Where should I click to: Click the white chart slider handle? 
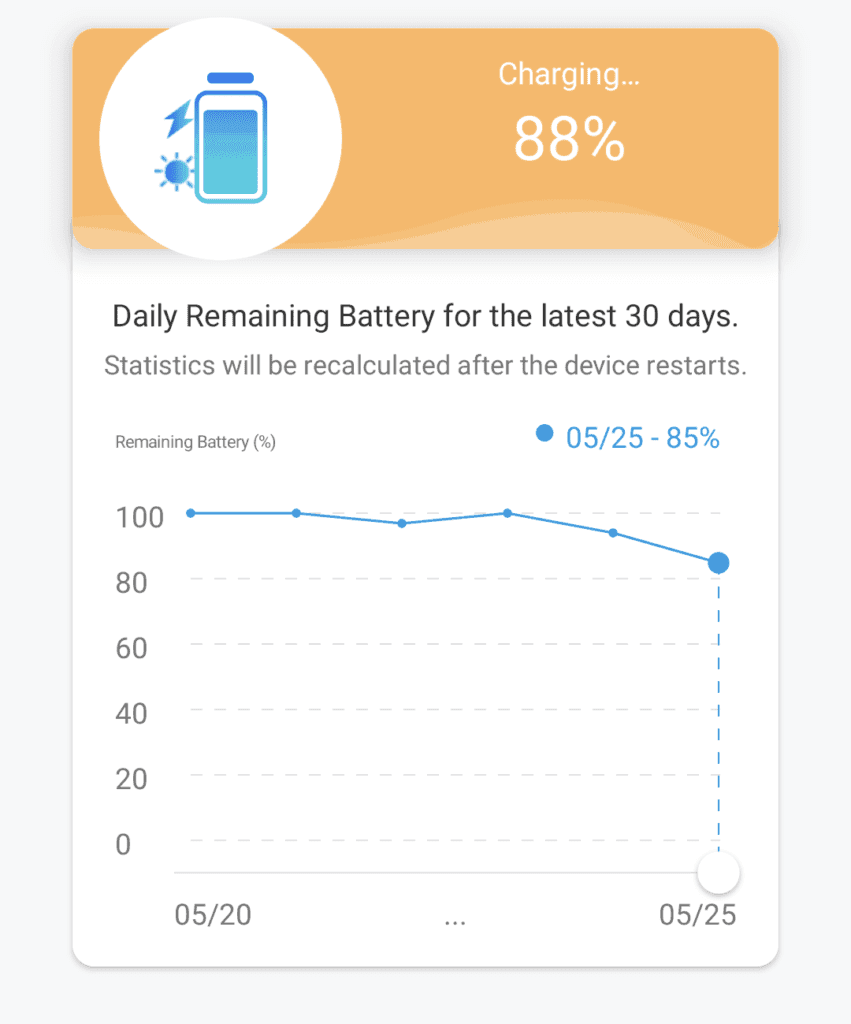pos(718,873)
